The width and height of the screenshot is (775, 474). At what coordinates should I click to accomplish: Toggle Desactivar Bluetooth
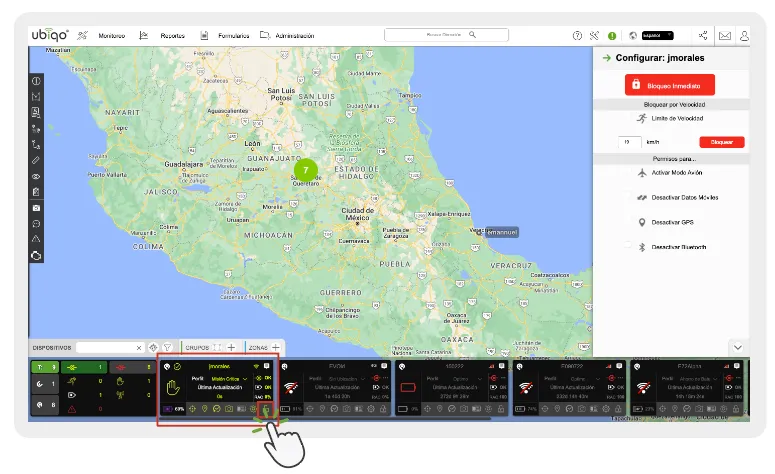pos(628,246)
